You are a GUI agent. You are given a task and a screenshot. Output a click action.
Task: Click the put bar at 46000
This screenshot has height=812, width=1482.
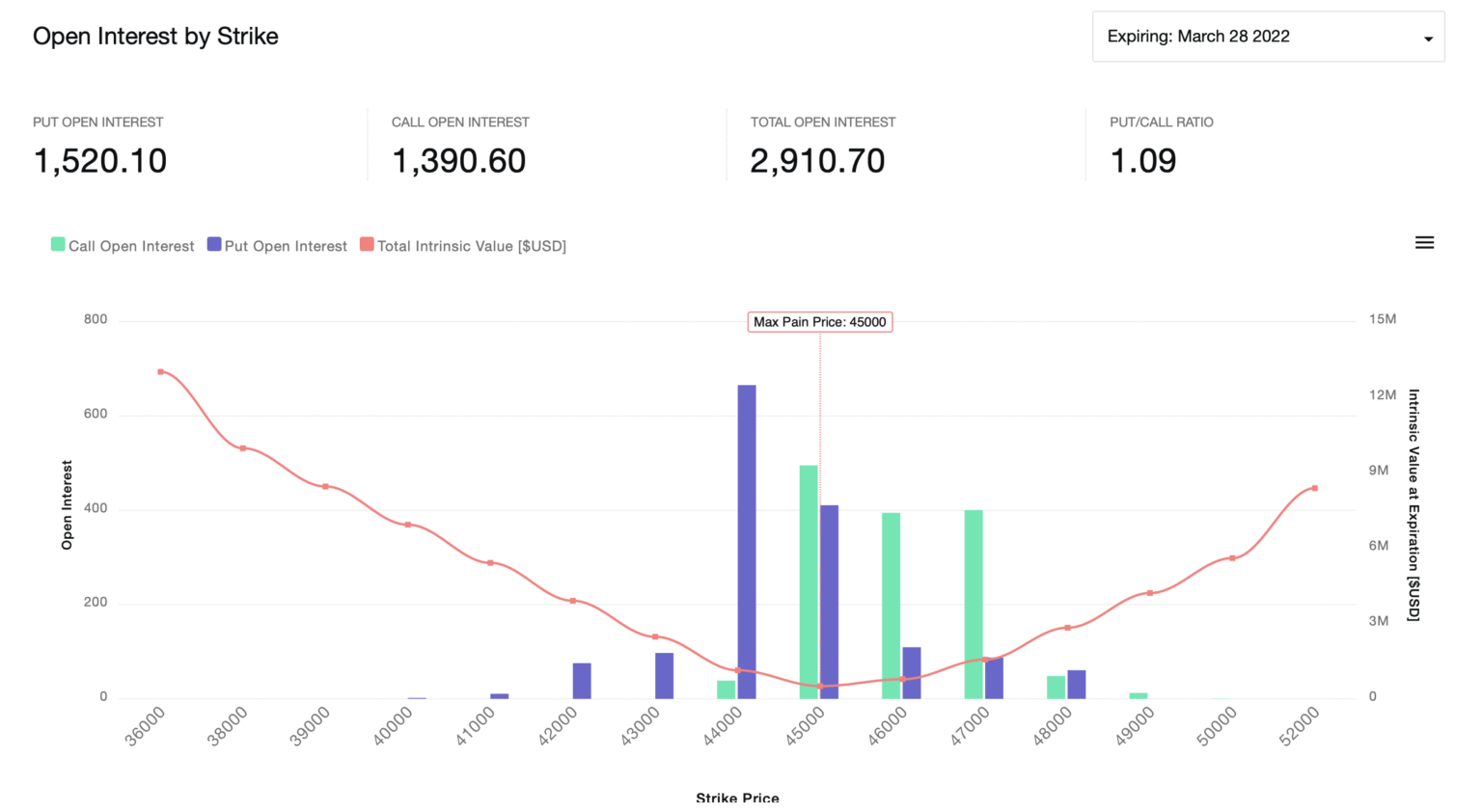pyautogui.click(x=912, y=673)
